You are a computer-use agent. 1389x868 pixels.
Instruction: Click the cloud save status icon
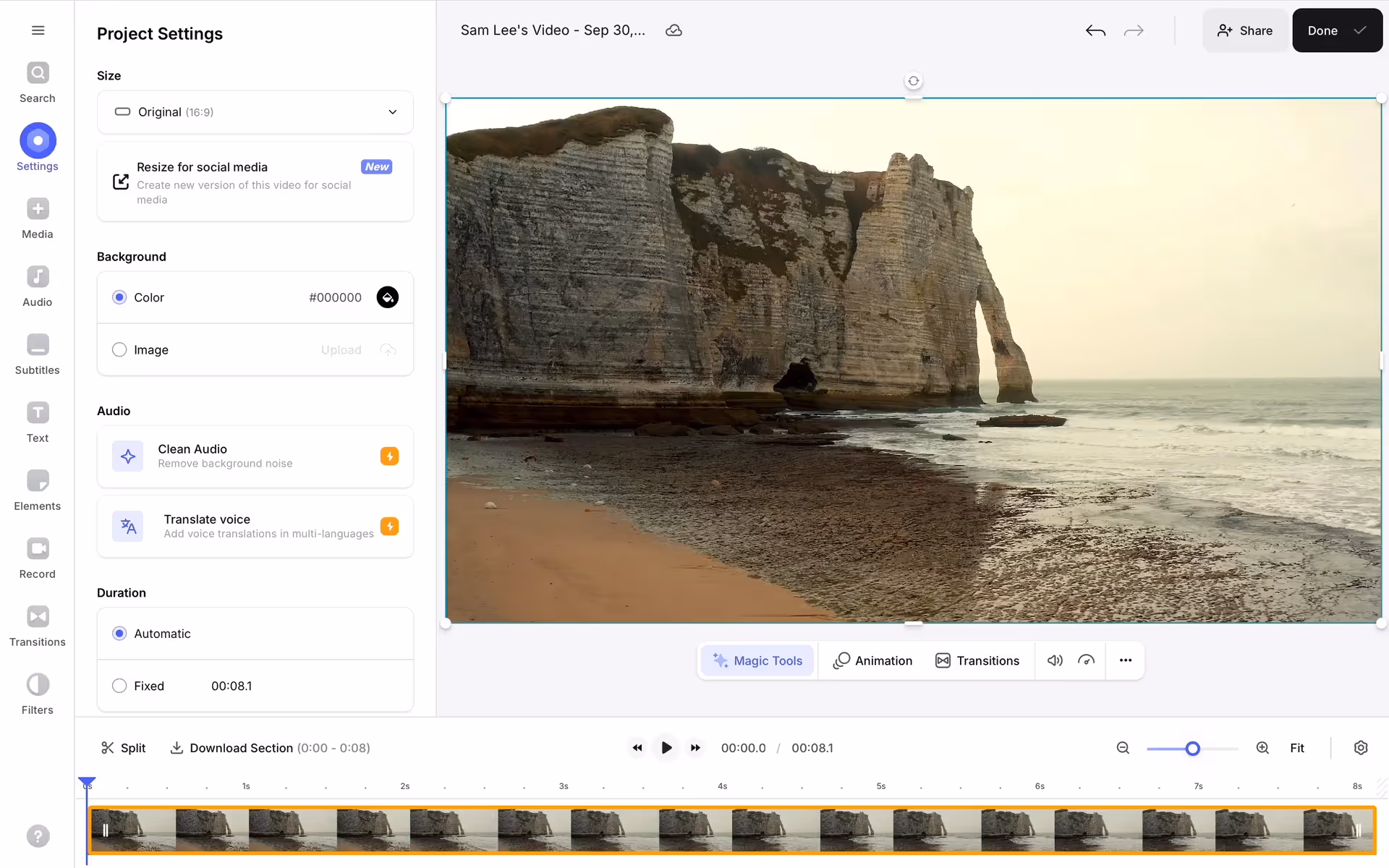(674, 30)
